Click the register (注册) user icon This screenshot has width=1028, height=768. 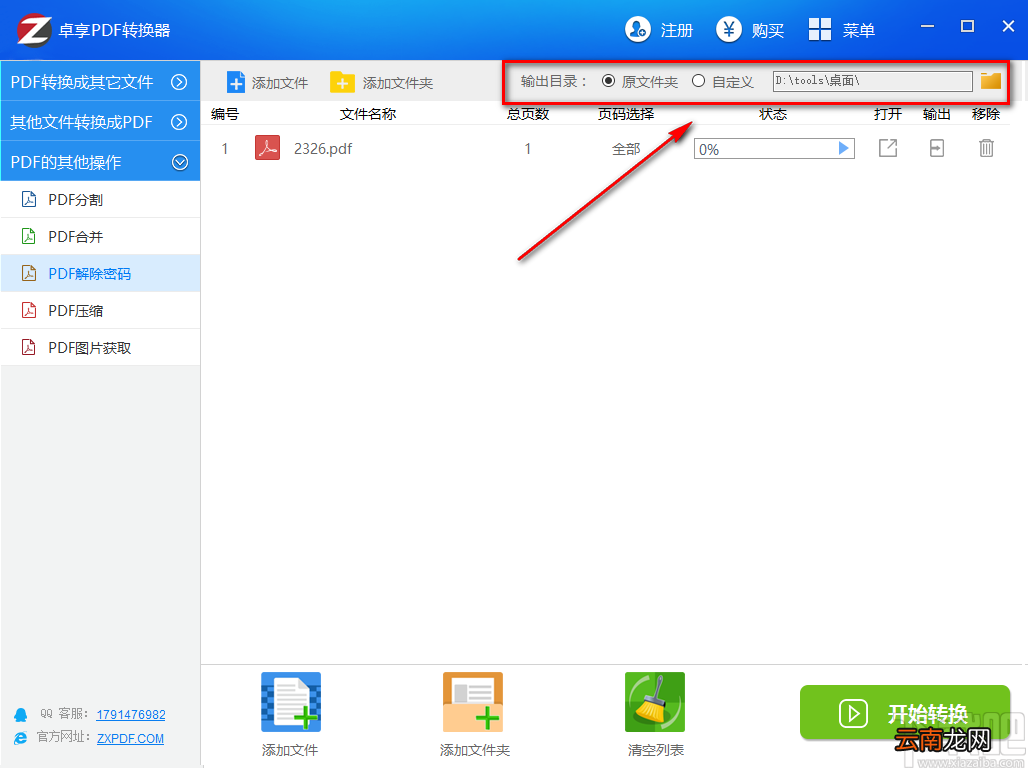(x=637, y=30)
